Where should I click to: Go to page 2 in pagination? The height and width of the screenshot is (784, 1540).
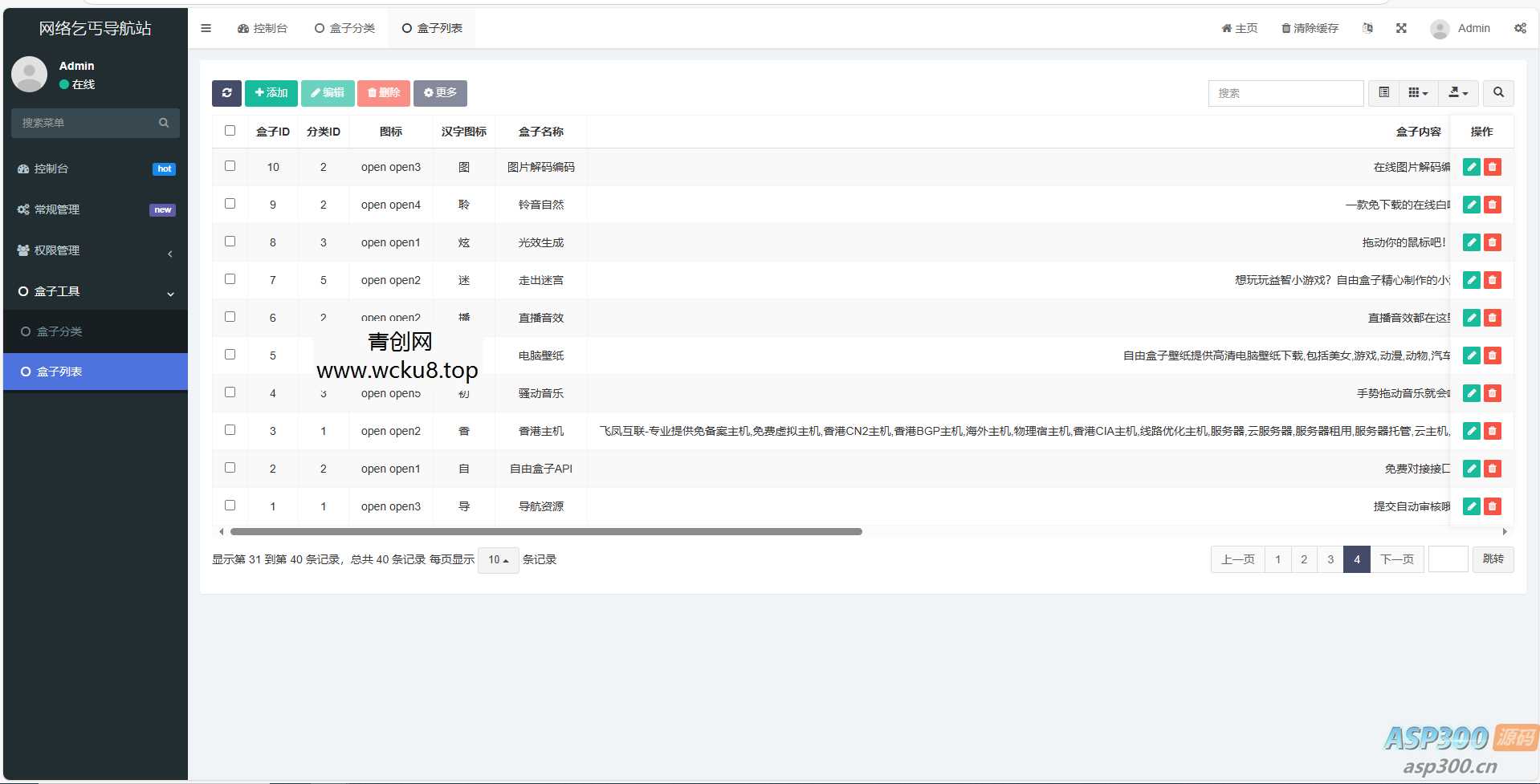[1304, 559]
